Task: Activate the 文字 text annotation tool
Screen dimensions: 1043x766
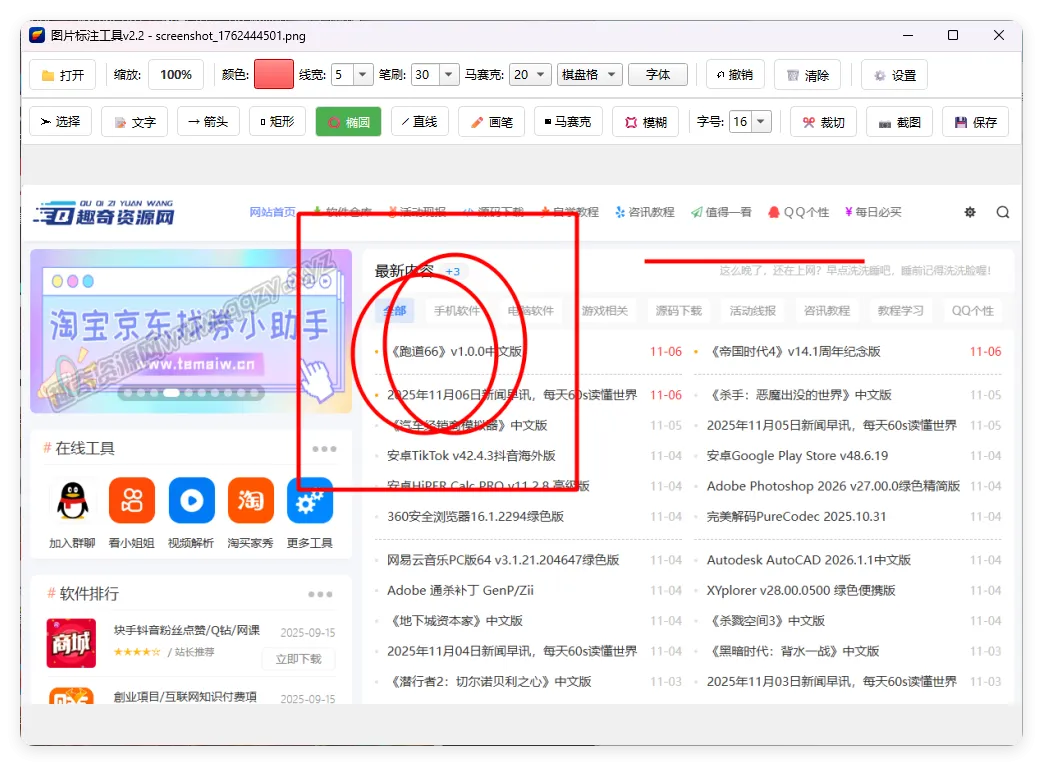Action: [x=134, y=121]
